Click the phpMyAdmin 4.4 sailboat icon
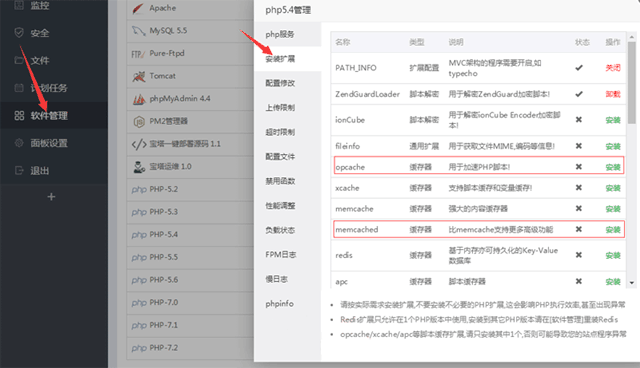This screenshot has height=368, width=640. [139, 99]
